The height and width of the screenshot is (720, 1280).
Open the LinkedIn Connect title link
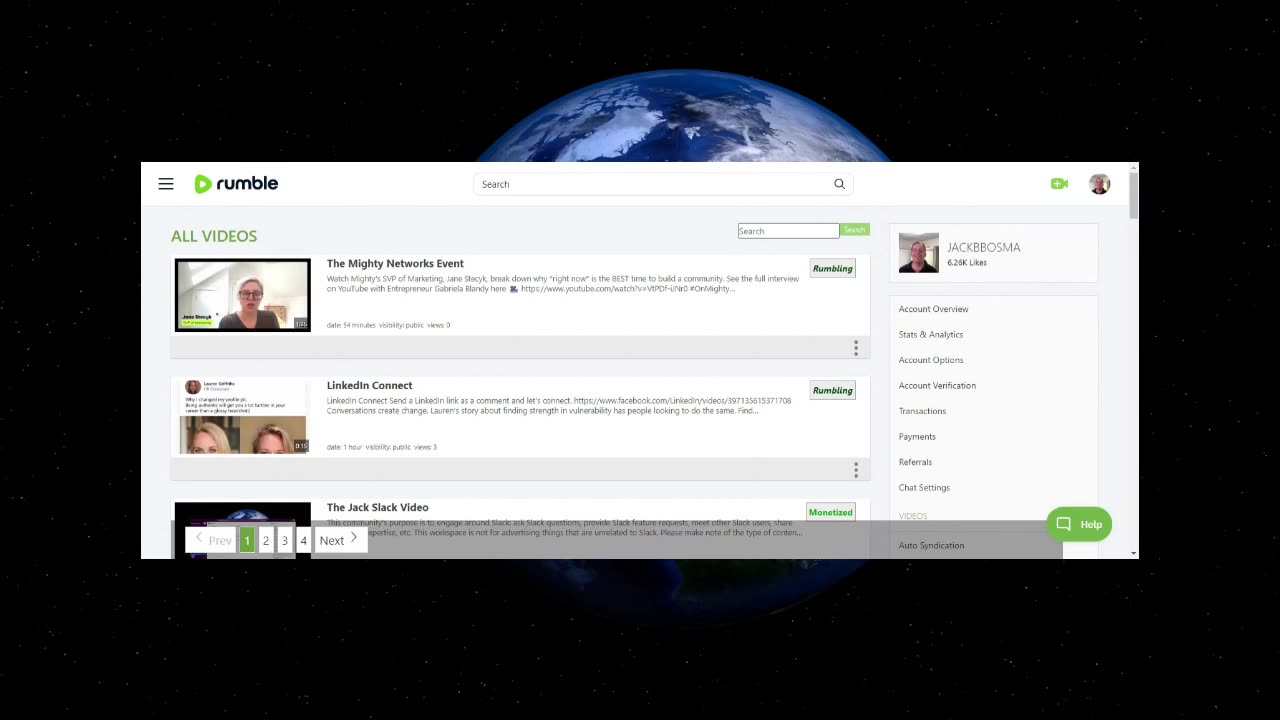click(369, 386)
